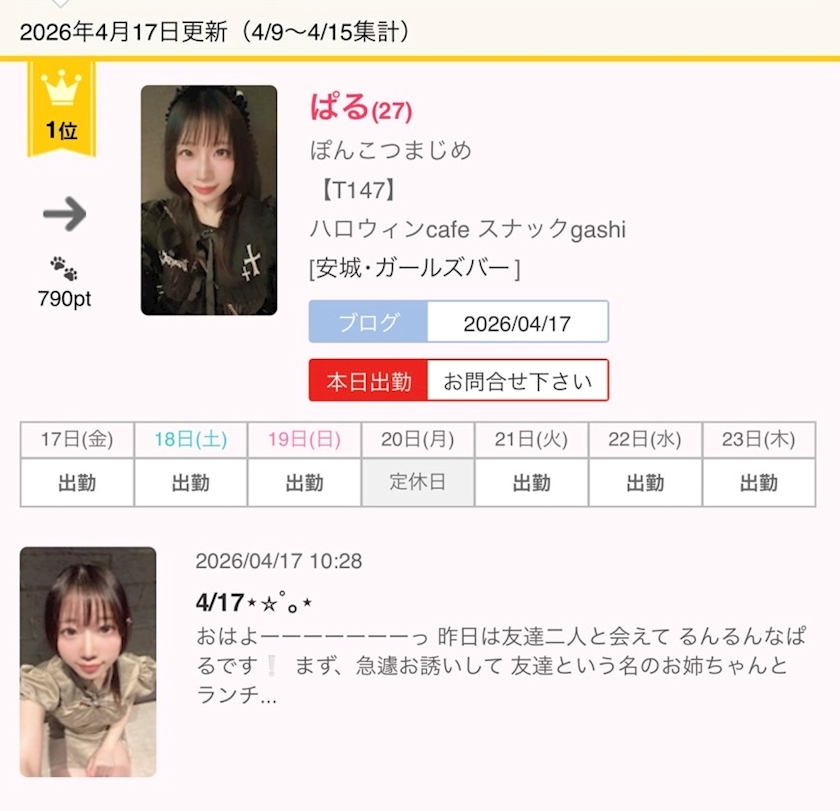Click the blue ブログ button
The width and height of the screenshot is (840, 811).
(x=369, y=321)
